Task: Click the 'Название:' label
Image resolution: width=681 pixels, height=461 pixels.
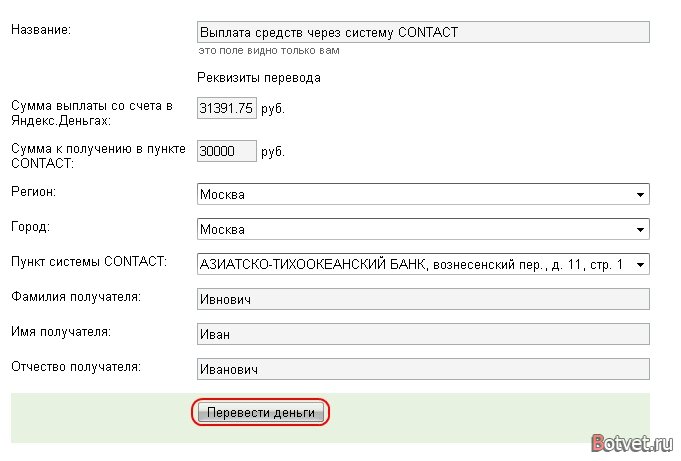Action: [41, 30]
